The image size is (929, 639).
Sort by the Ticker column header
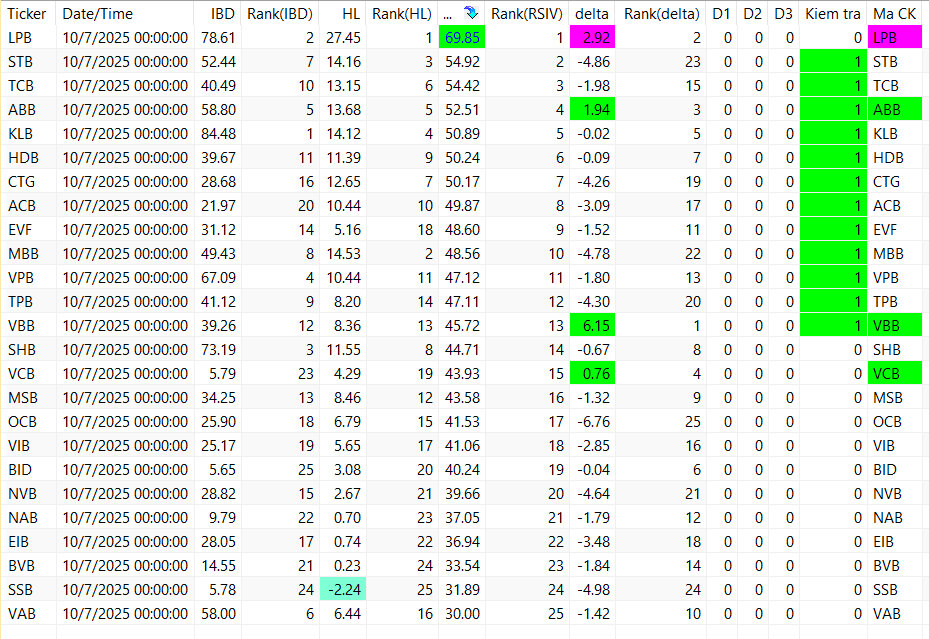pos(27,14)
